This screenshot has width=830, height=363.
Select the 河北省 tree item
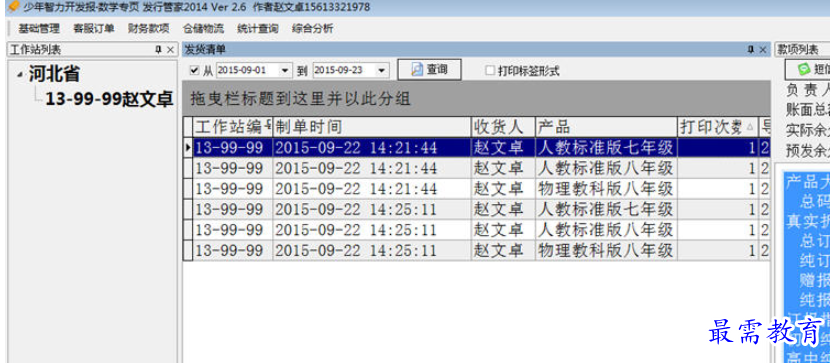[54, 74]
